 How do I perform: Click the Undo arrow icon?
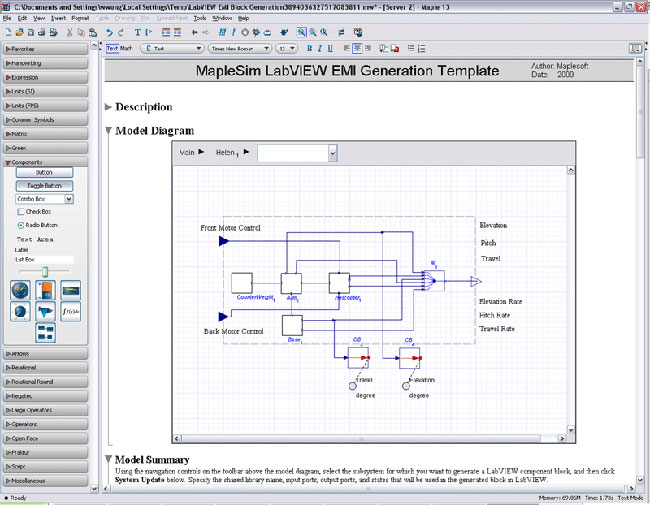tap(109, 32)
